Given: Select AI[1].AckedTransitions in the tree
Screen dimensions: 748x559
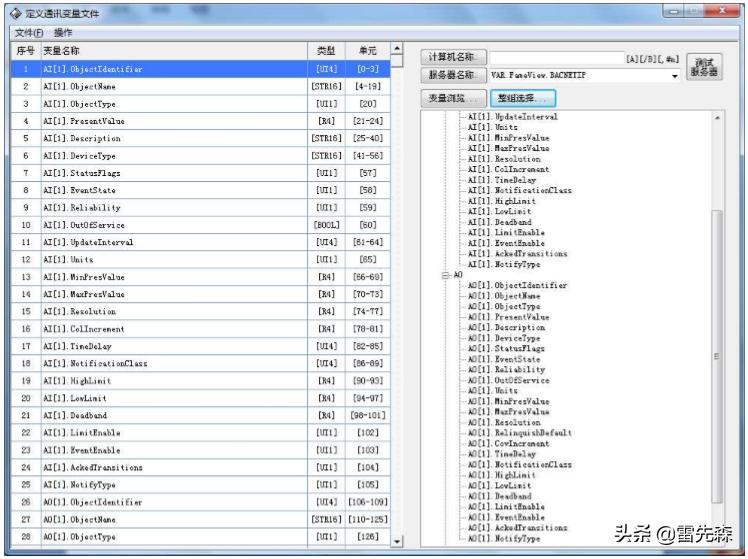Looking at the screenshot, I should [x=518, y=254].
